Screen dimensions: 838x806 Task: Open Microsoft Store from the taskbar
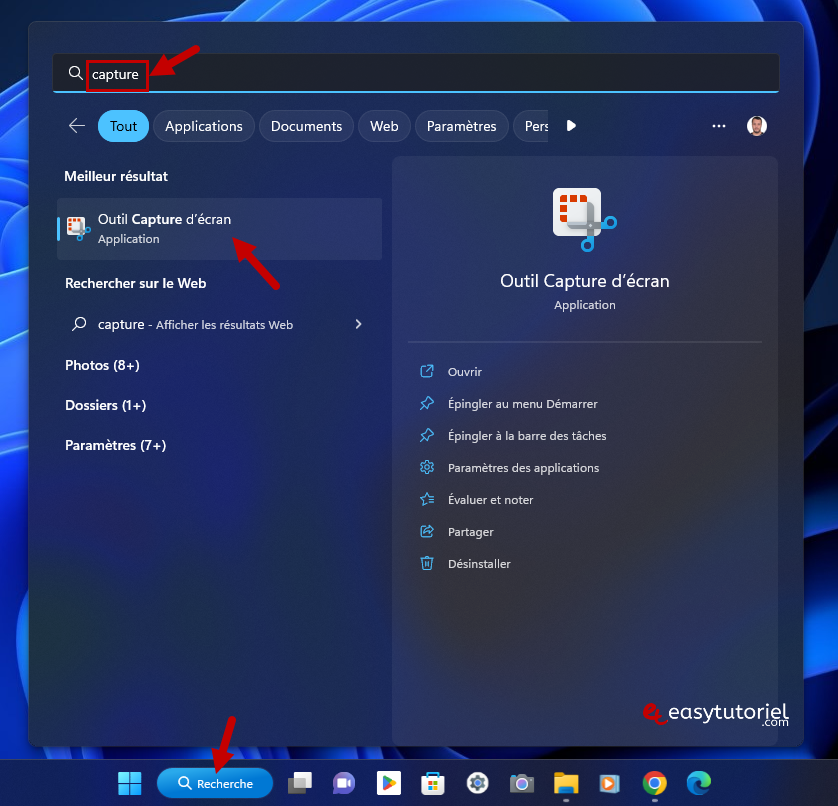[433, 783]
